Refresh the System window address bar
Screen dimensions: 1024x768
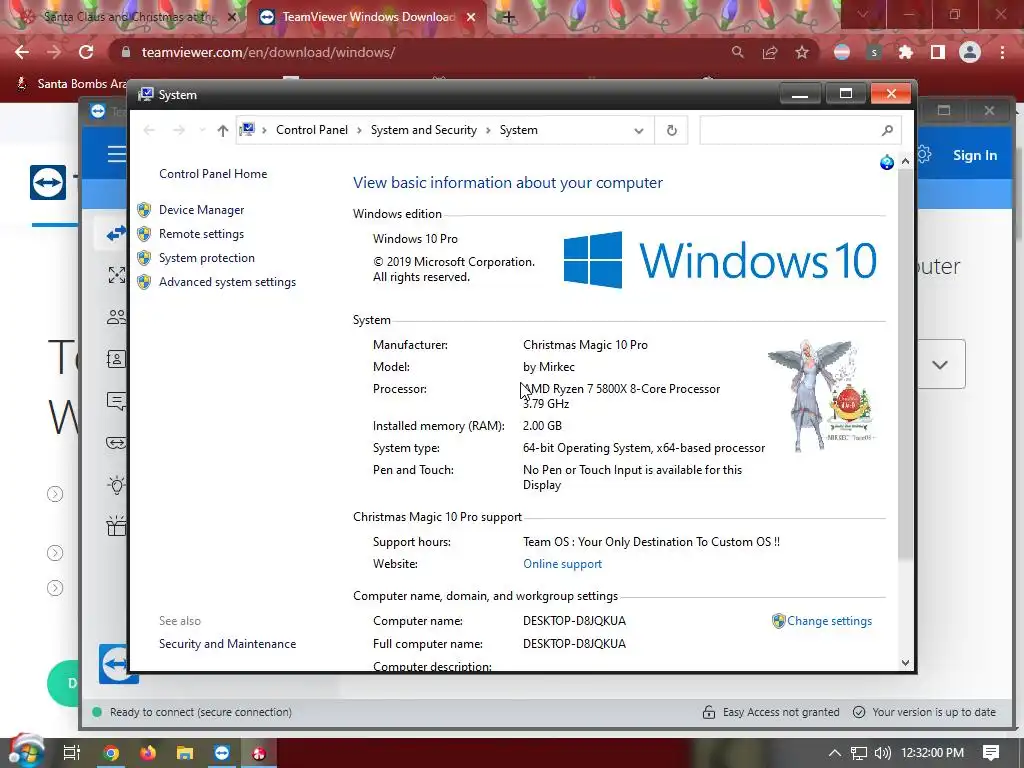coord(672,131)
